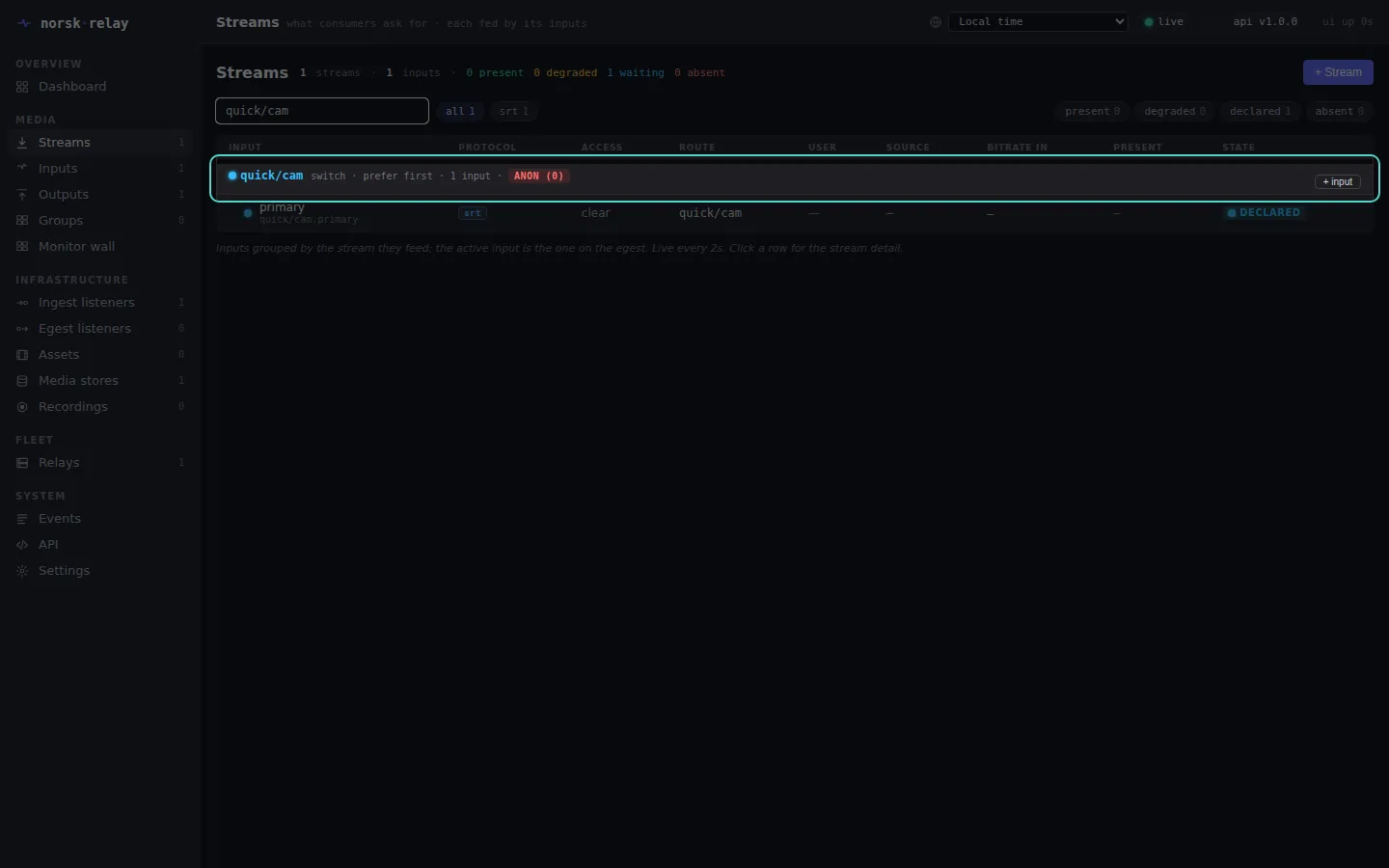This screenshot has width=1389, height=868.
Task: Go to Ingest listeners menu item
Action: 100,303
